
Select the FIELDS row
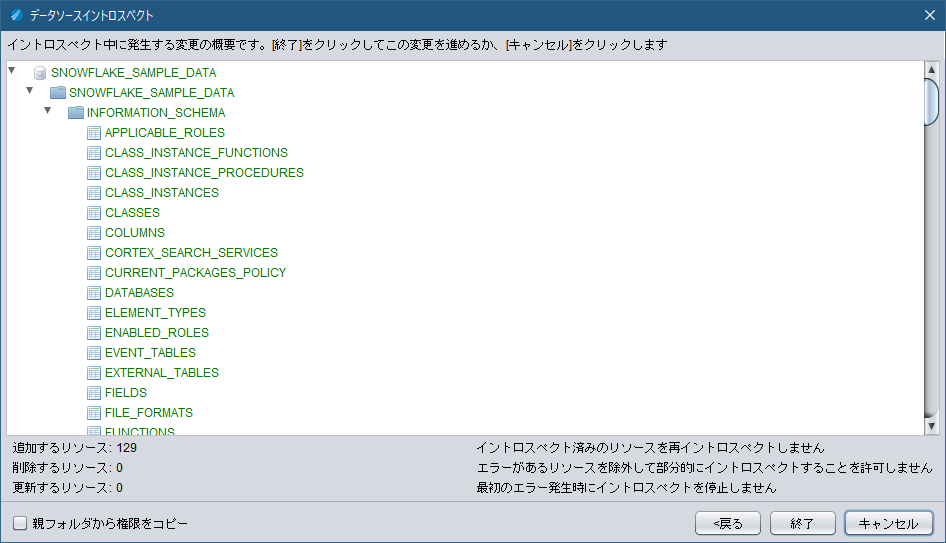125,393
